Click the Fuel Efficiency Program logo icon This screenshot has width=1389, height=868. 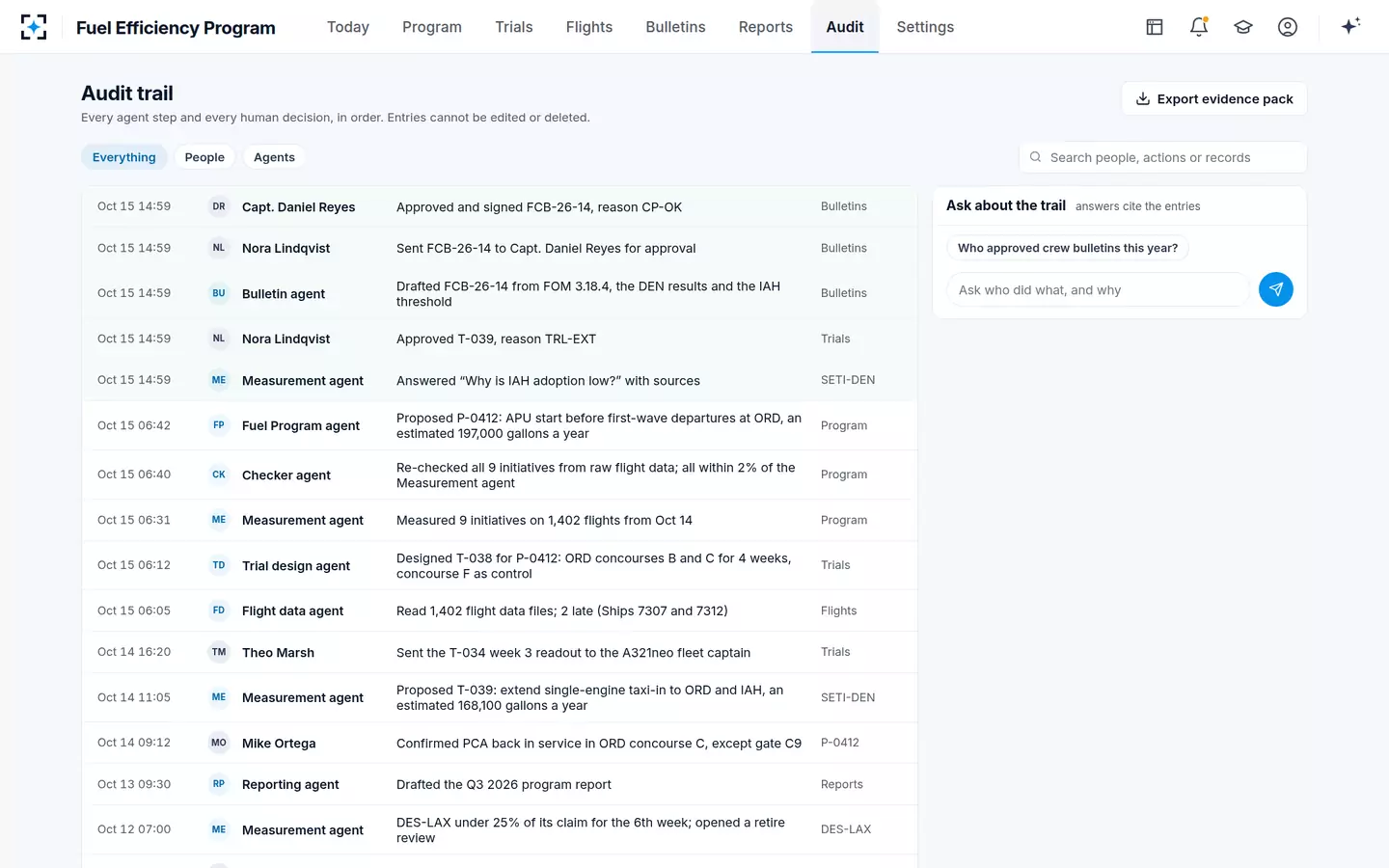[34, 27]
